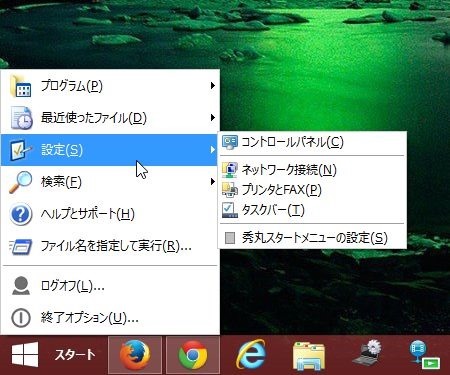The image size is (450, 375).
Task: Click the gray square icon beside 秀丸スタートメニューの設定
Action: (x=230, y=238)
